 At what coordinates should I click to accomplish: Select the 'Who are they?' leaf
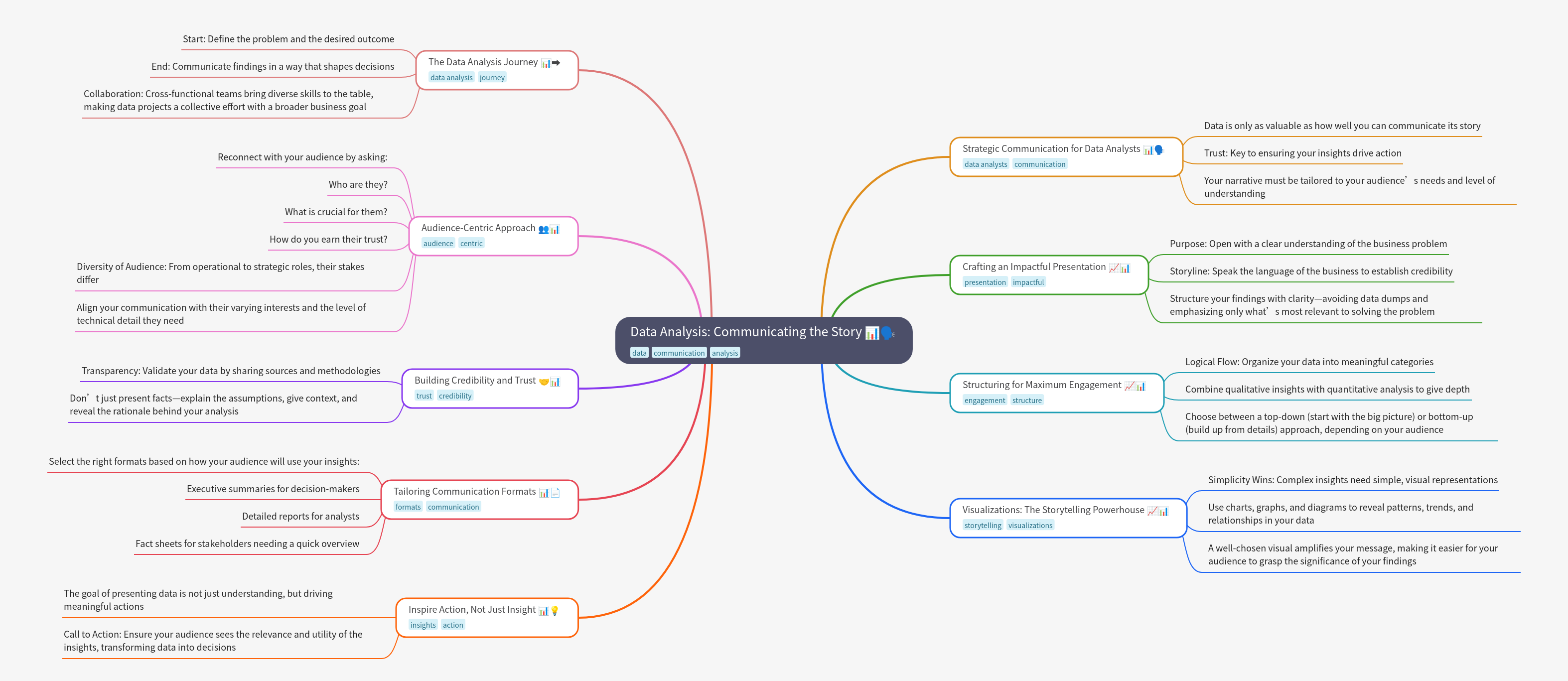pos(358,184)
